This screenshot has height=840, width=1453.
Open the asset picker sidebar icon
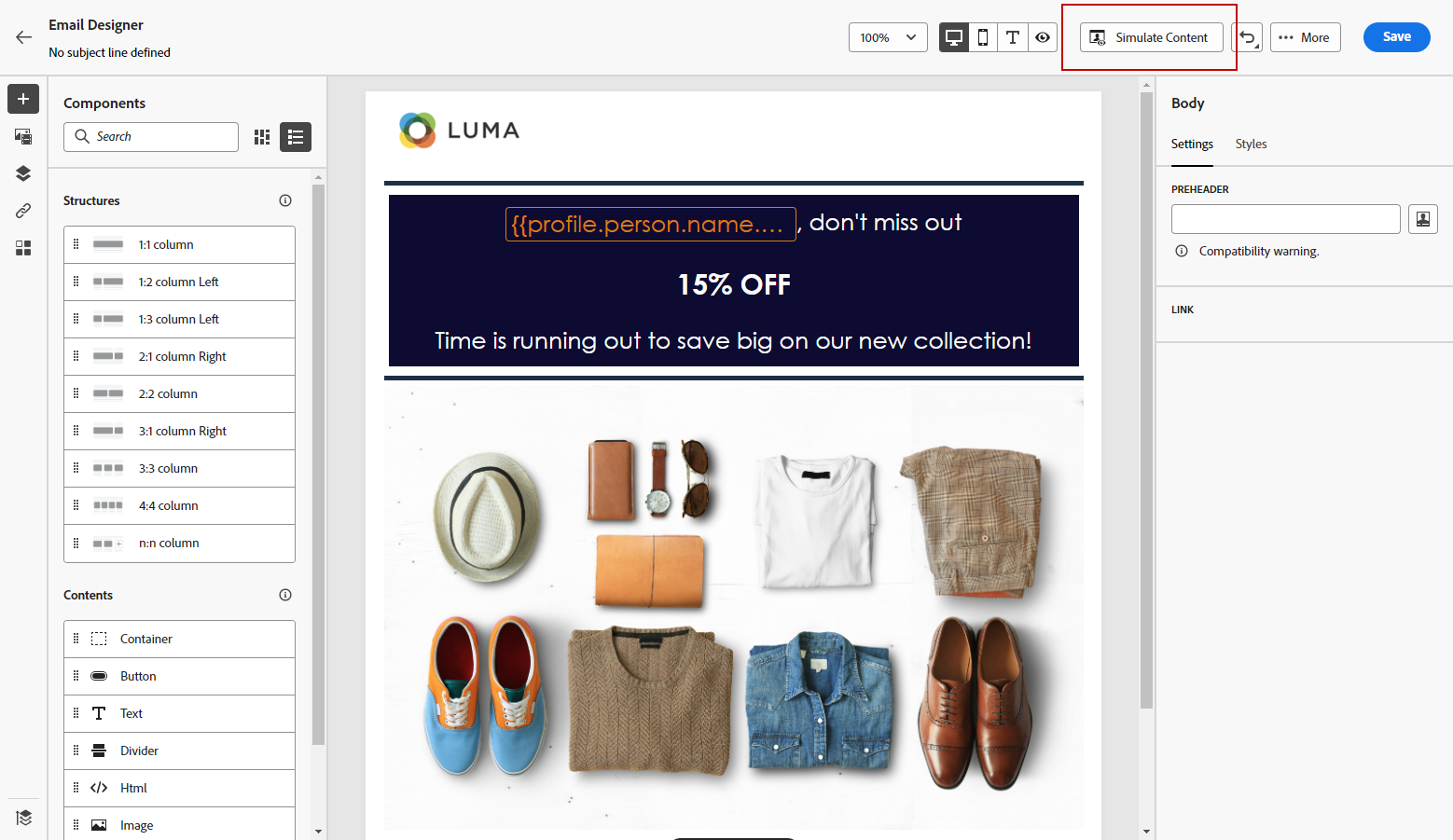(23, 136)
